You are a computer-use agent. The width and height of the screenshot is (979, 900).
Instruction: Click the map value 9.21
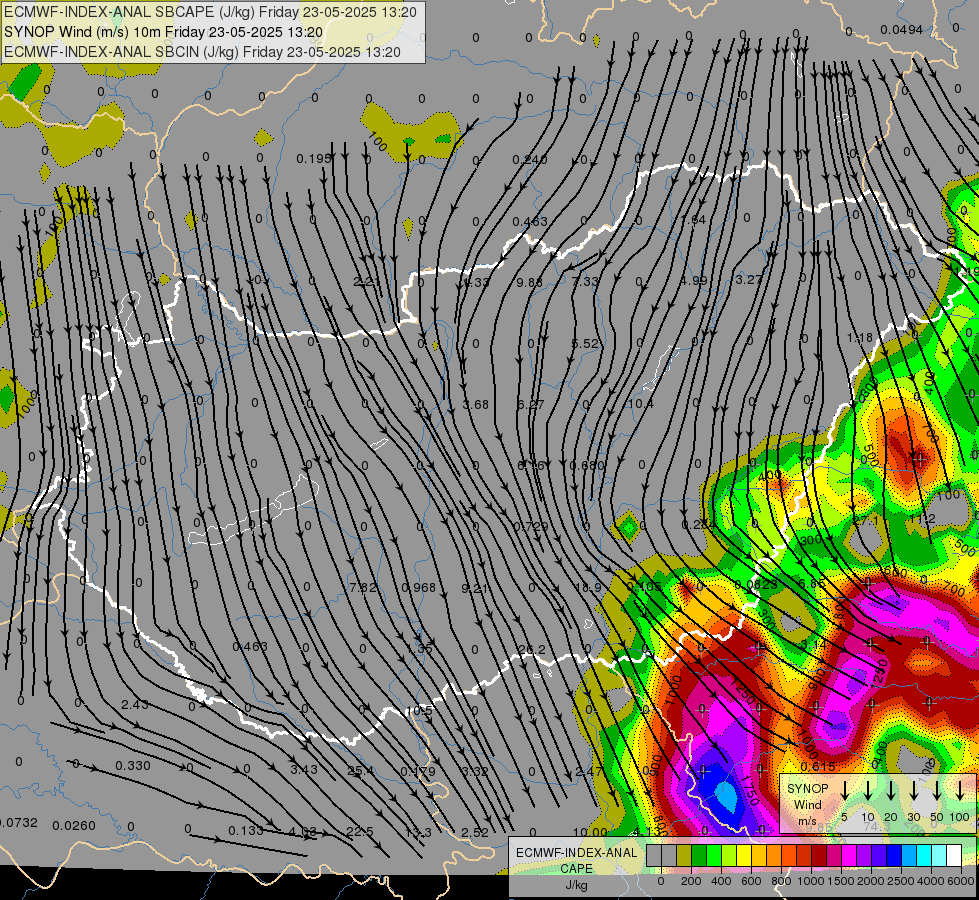pos(474,588)
